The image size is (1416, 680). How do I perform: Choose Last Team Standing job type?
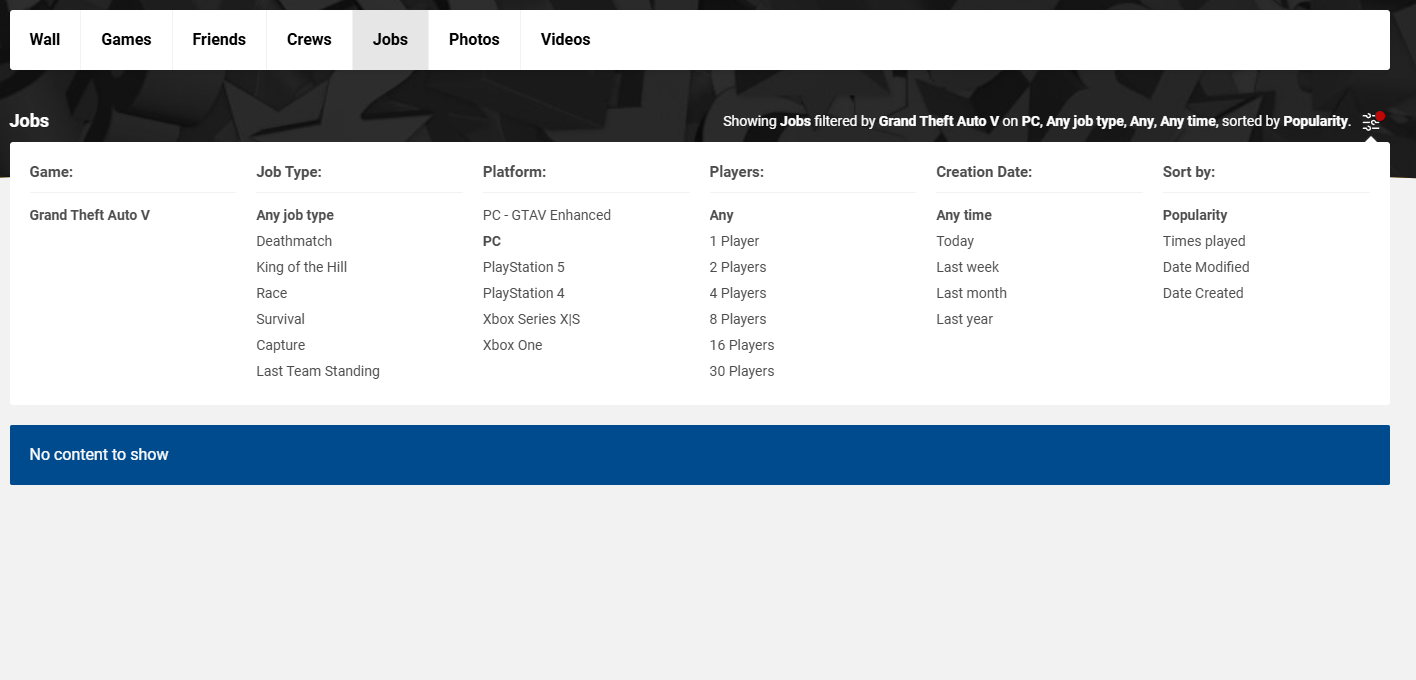click(318, 371)
